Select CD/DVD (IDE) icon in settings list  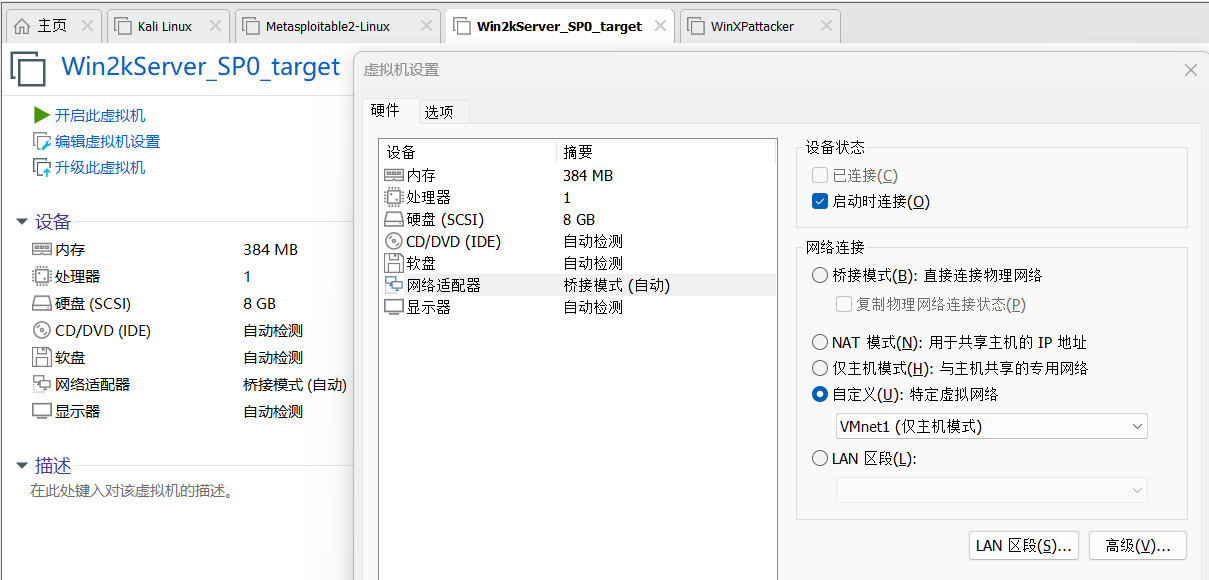tap(394, 241)
